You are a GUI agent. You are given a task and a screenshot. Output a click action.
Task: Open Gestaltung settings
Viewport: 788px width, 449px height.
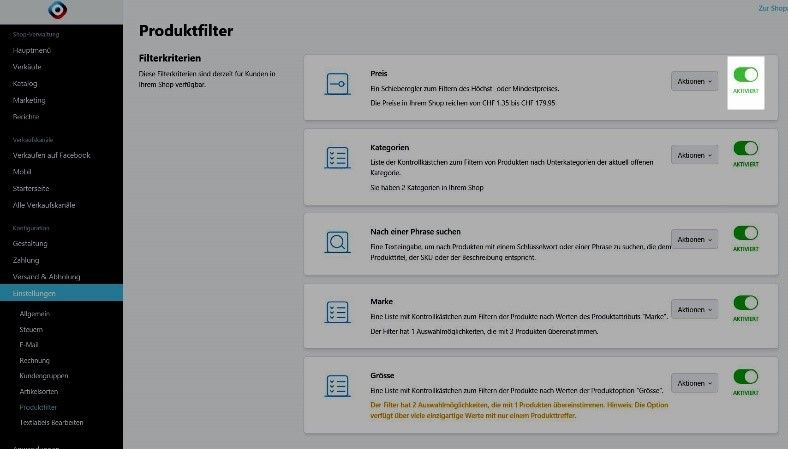click(x=30, y=243)
